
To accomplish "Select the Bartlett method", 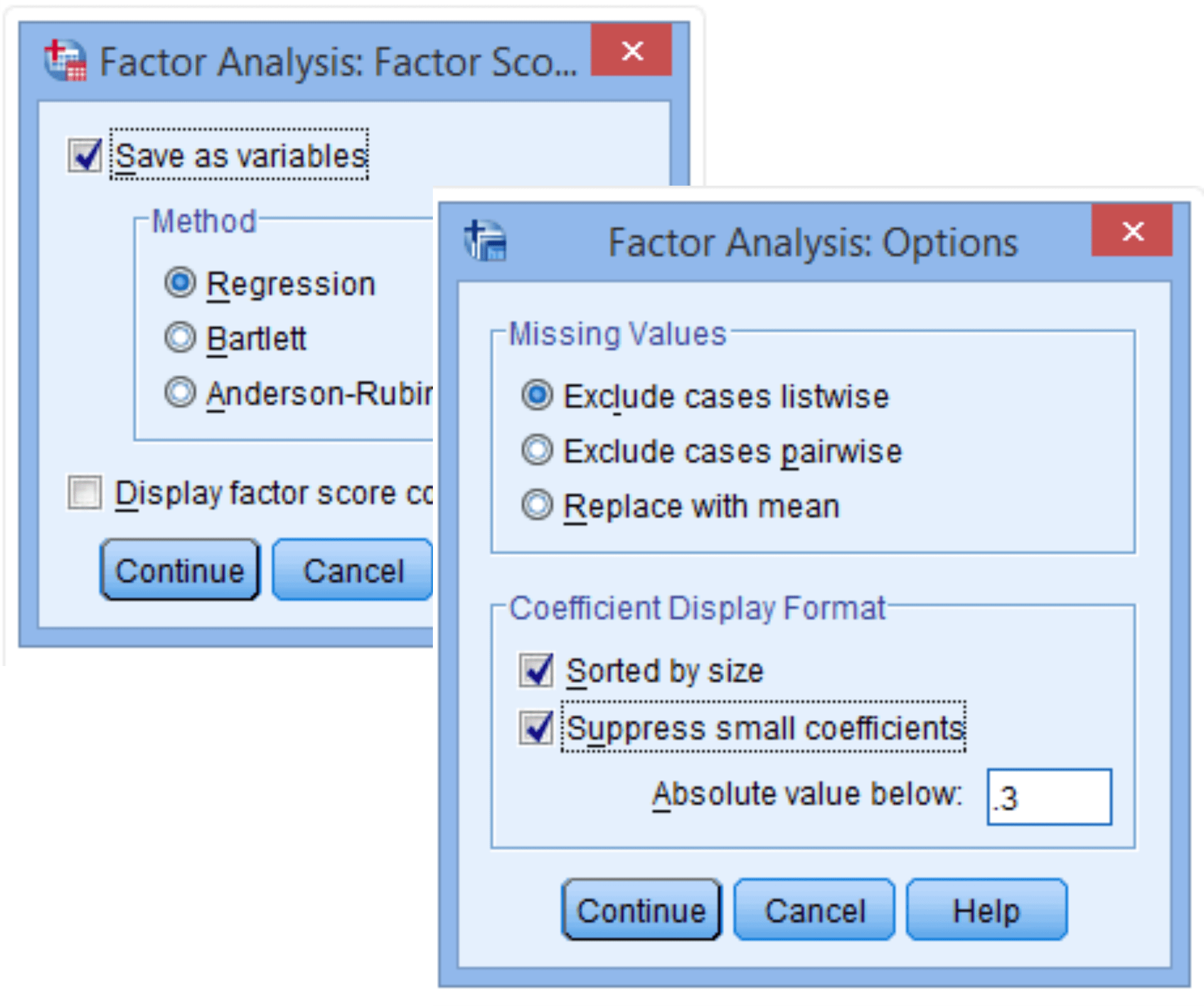I will tap(181, 339).
